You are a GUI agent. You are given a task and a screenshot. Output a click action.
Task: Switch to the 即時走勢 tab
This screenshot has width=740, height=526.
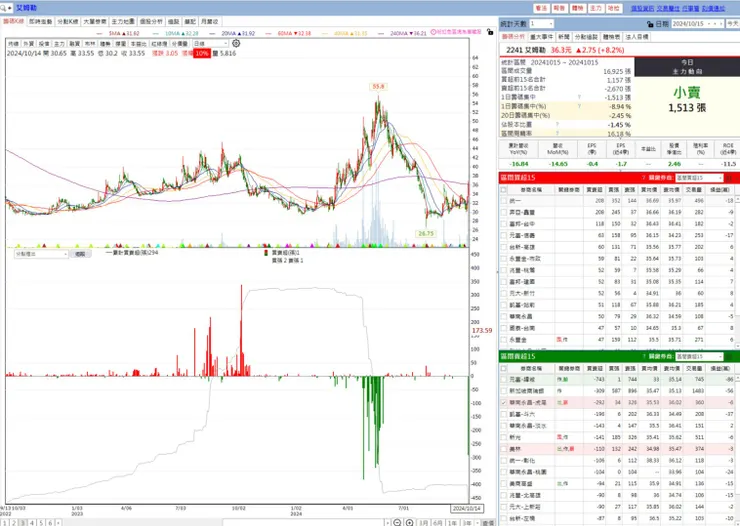click(x=41, y=22)
